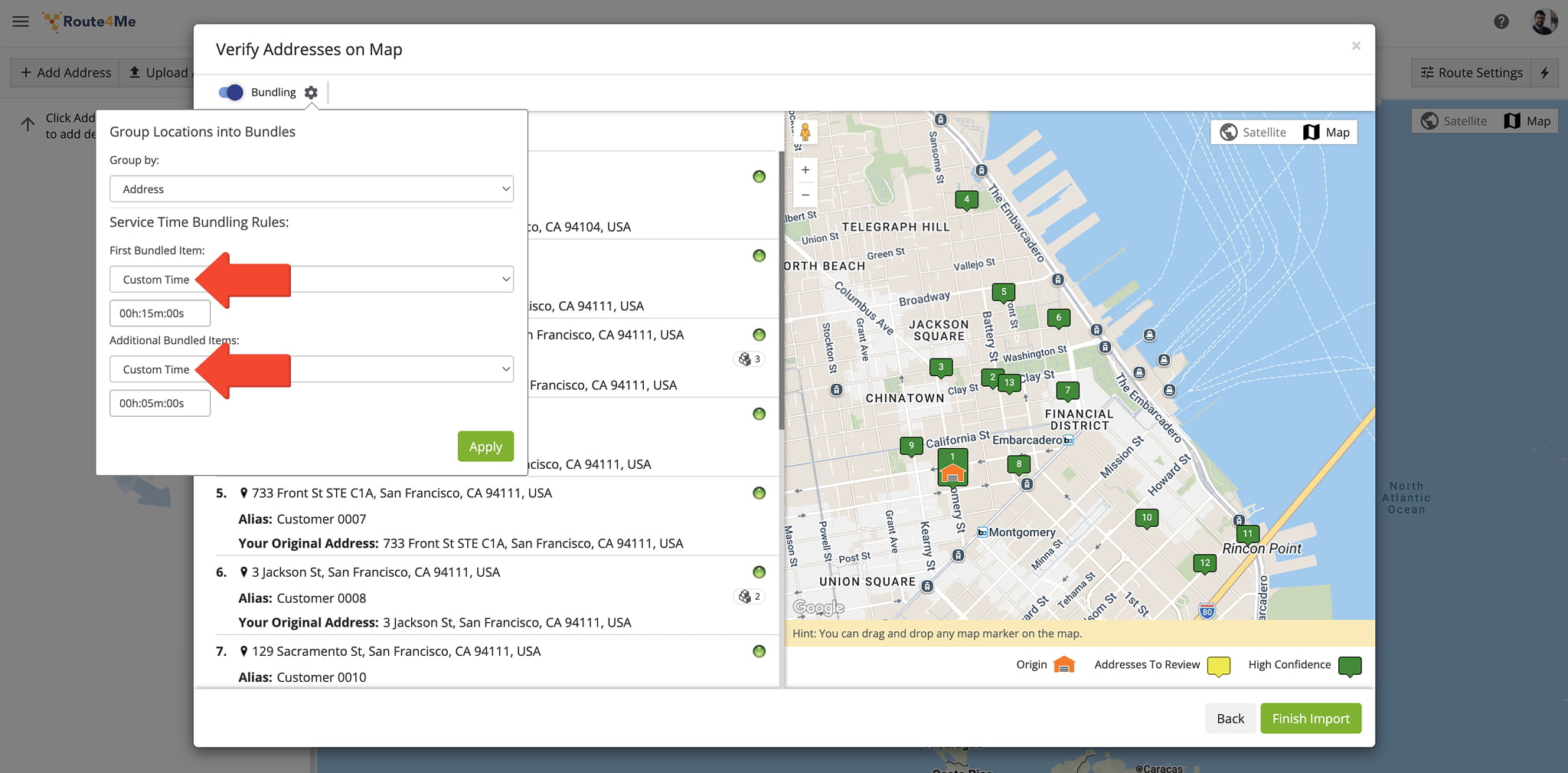
Task: Expand Additional Bundled Items dropdown
Action: coord(311,369)
